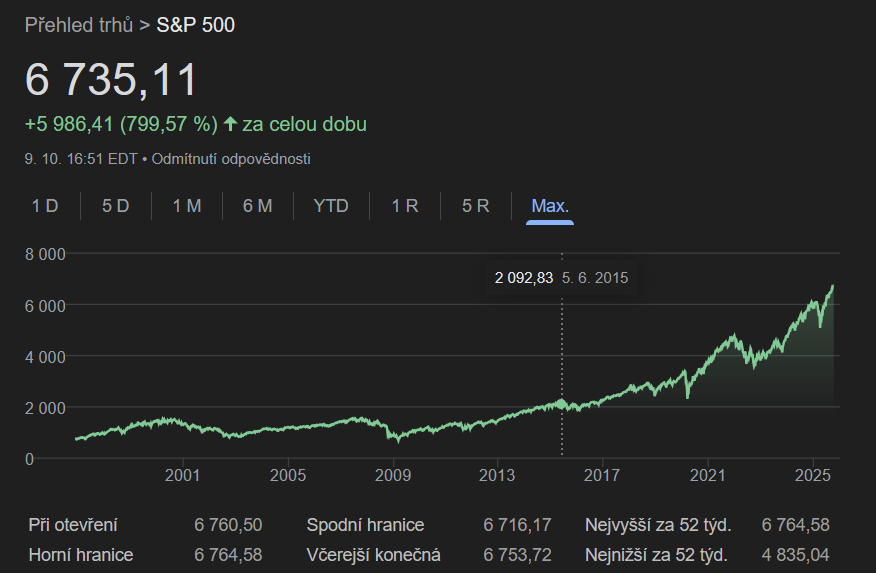876x573 pixels.
Task: Select the YTD range tab
Action: click(331, 206)
